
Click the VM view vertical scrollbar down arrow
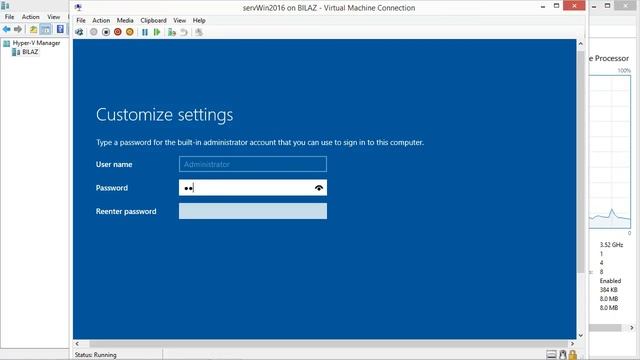click(x=580, y=336)
